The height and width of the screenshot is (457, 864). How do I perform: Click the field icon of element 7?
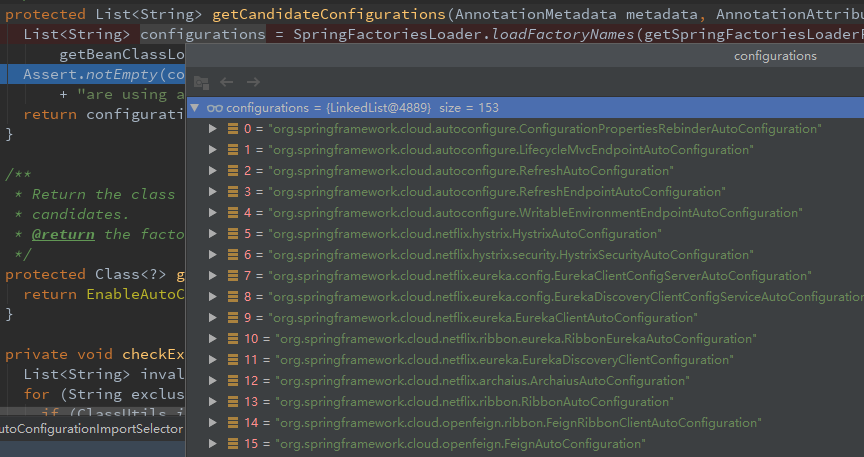click(x=233, y=275)
